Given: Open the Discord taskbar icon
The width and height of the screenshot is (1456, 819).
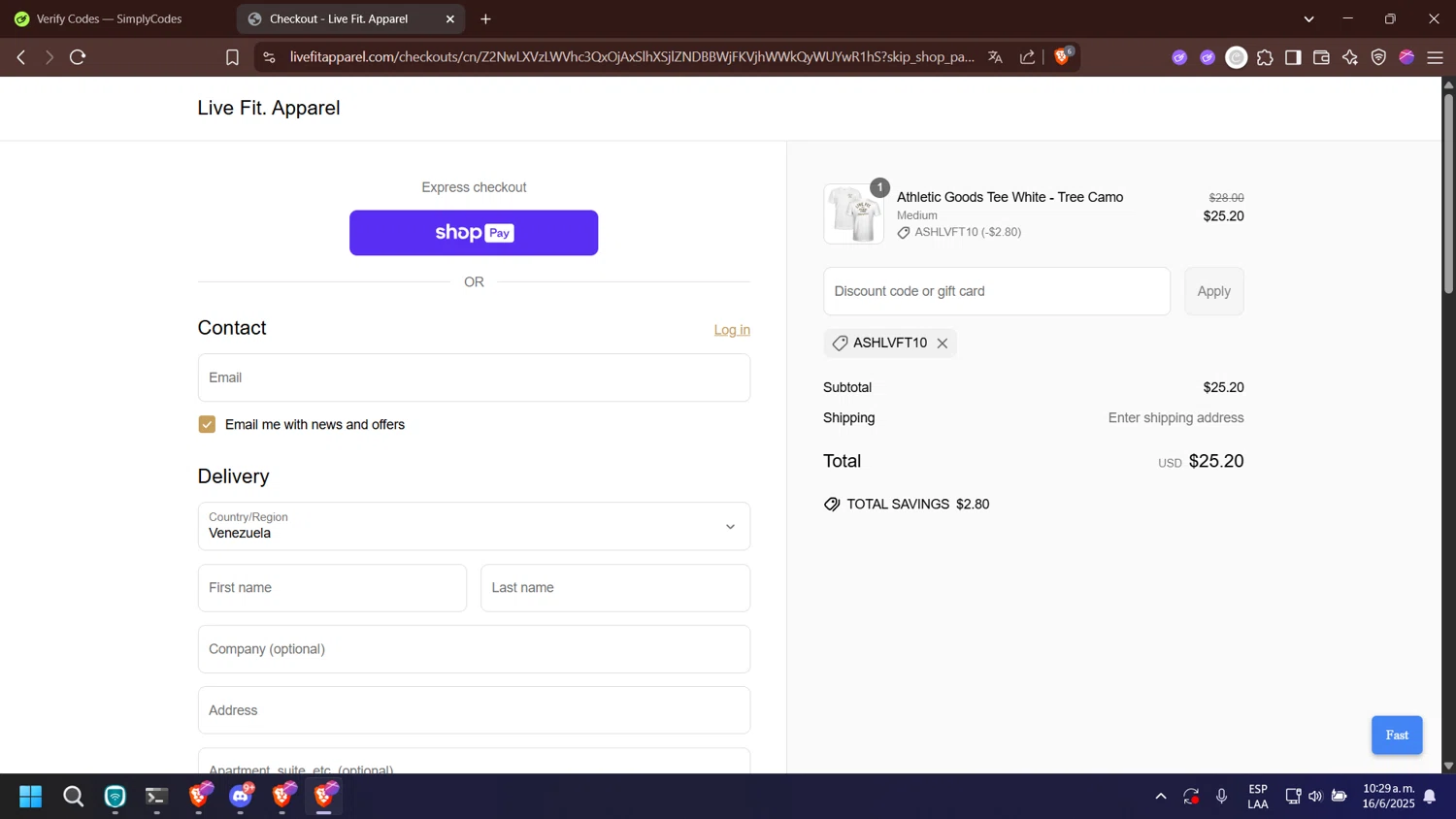Looking at the screenshot, I should tap(241, 797).
